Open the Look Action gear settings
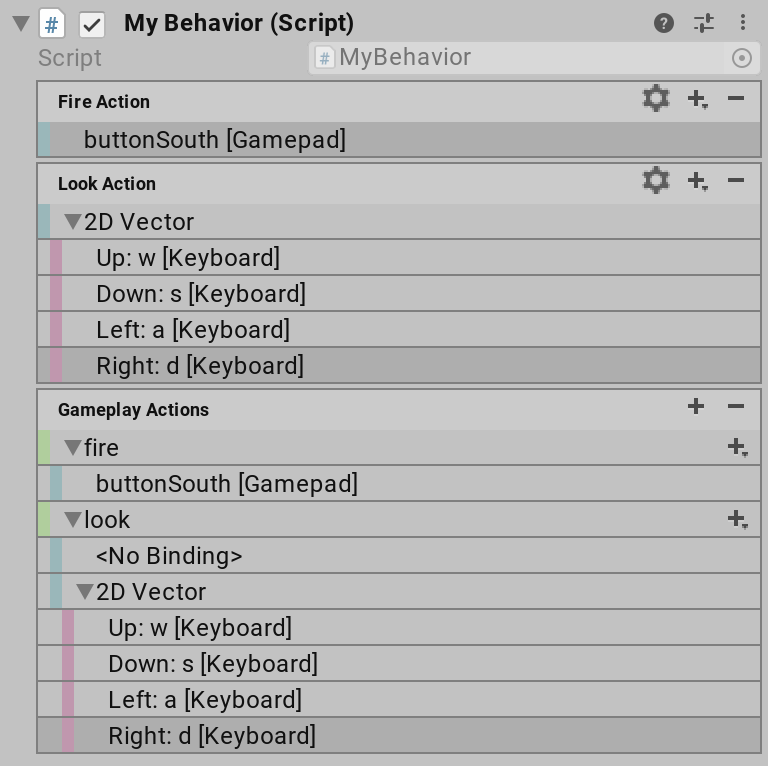The height and width of the screenshot is (766, 768). point(656,181)
